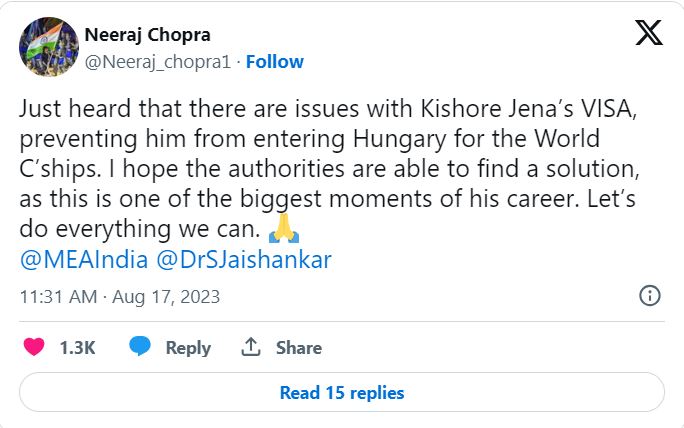The image size is (684, 428).
Task: Open the @DrSJaishankar mention
Action: point(244,260)
